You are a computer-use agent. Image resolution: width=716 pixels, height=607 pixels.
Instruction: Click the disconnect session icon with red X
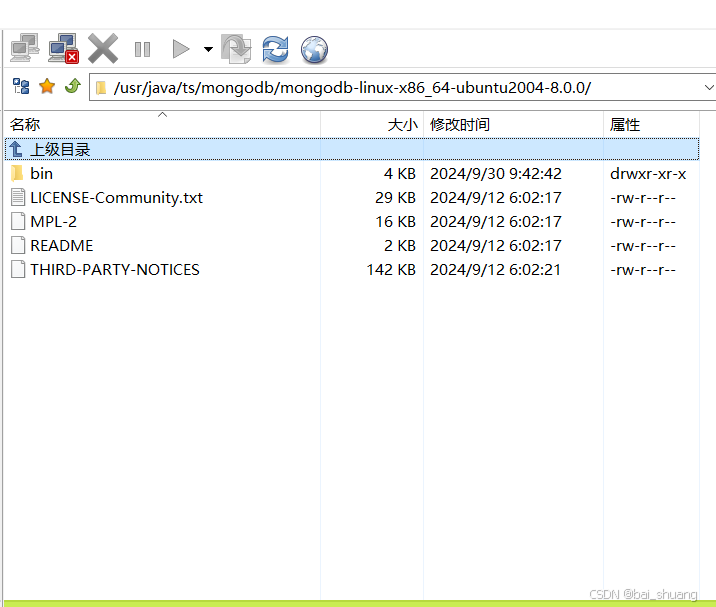(63, 48)
